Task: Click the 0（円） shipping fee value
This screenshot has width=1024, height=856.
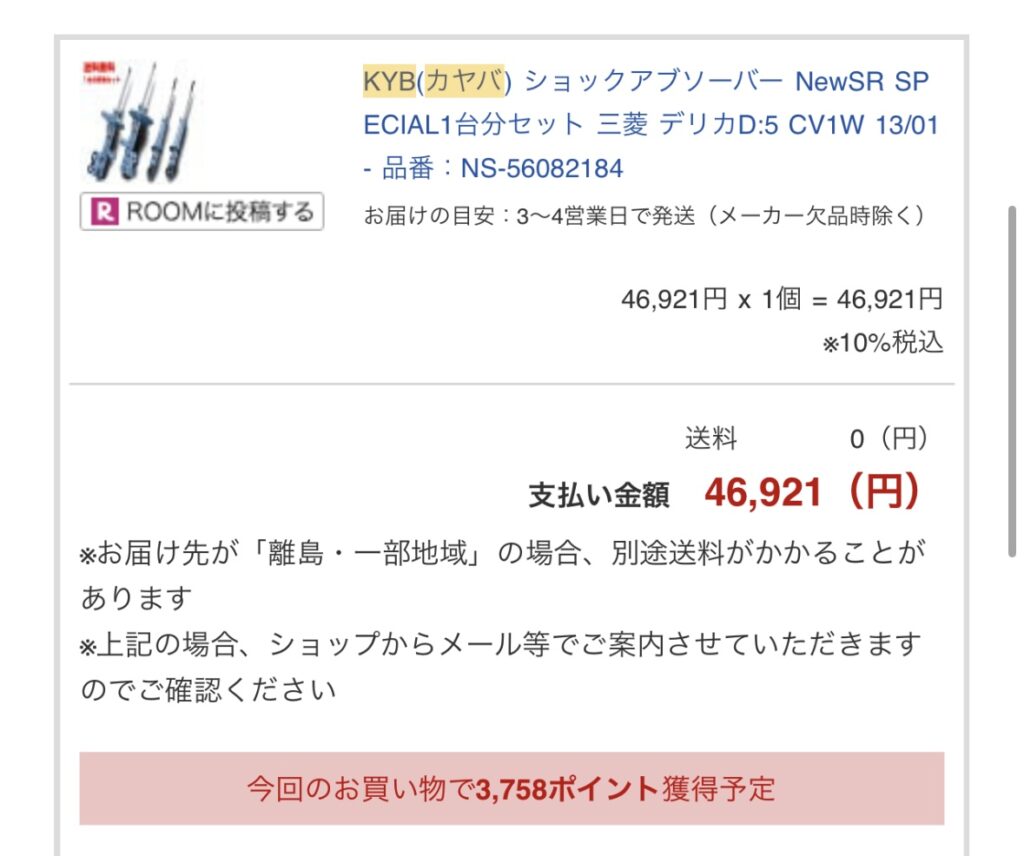Action: click(889, 438)
